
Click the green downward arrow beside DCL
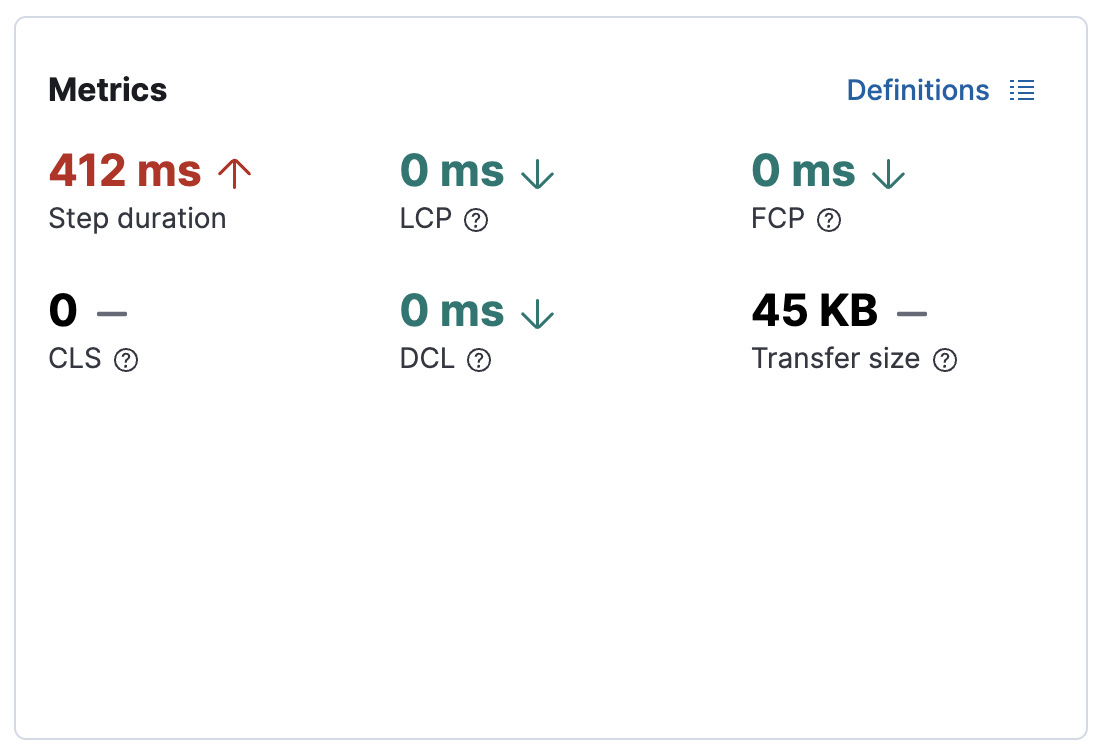pos(538,312)
